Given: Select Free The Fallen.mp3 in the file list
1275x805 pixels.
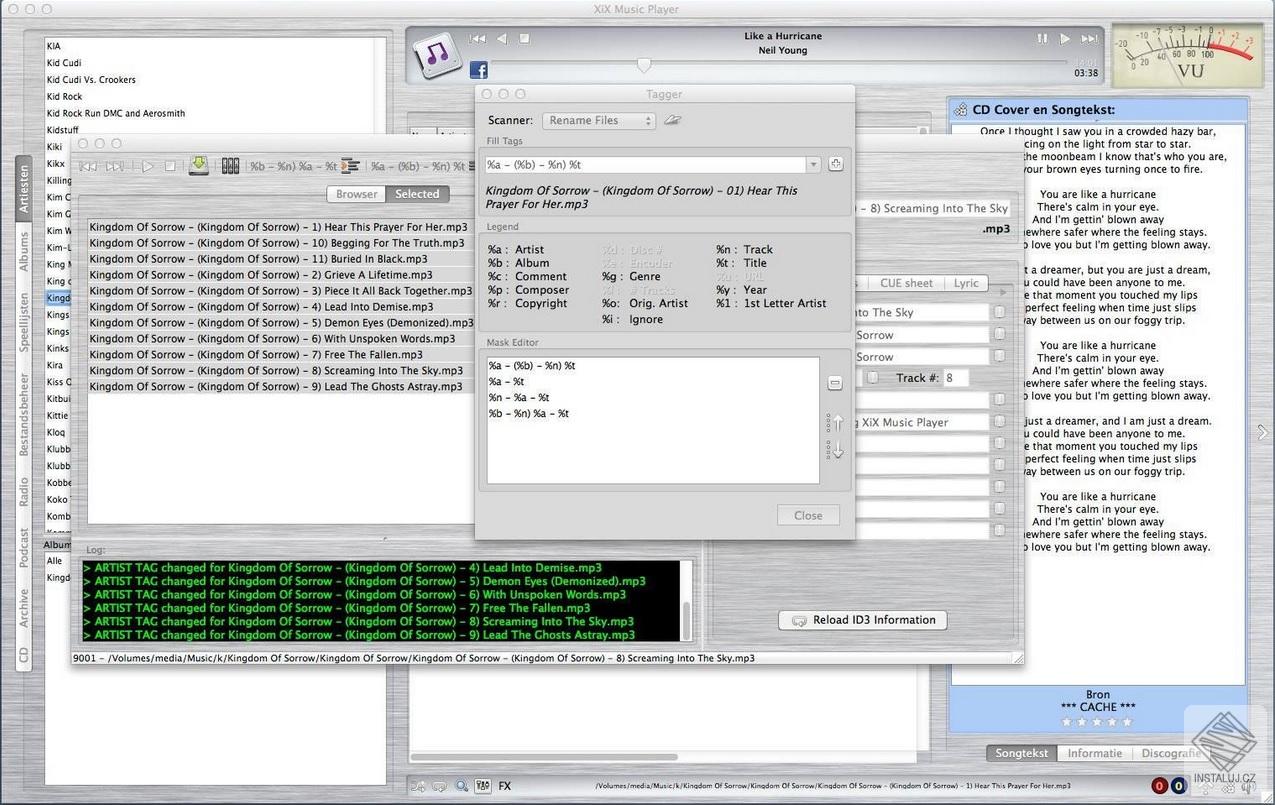Looking at the screenshot, I should (250, 354).
